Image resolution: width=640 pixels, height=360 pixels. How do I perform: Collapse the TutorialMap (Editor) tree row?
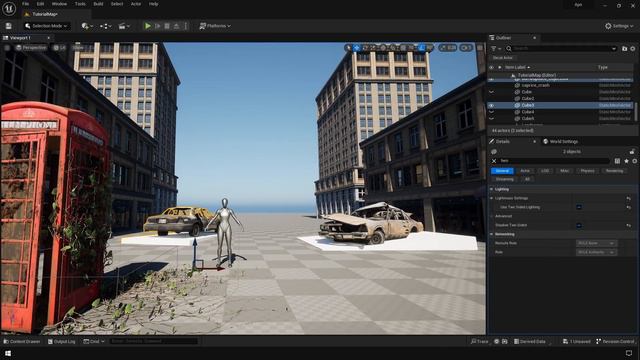(513, 75)
